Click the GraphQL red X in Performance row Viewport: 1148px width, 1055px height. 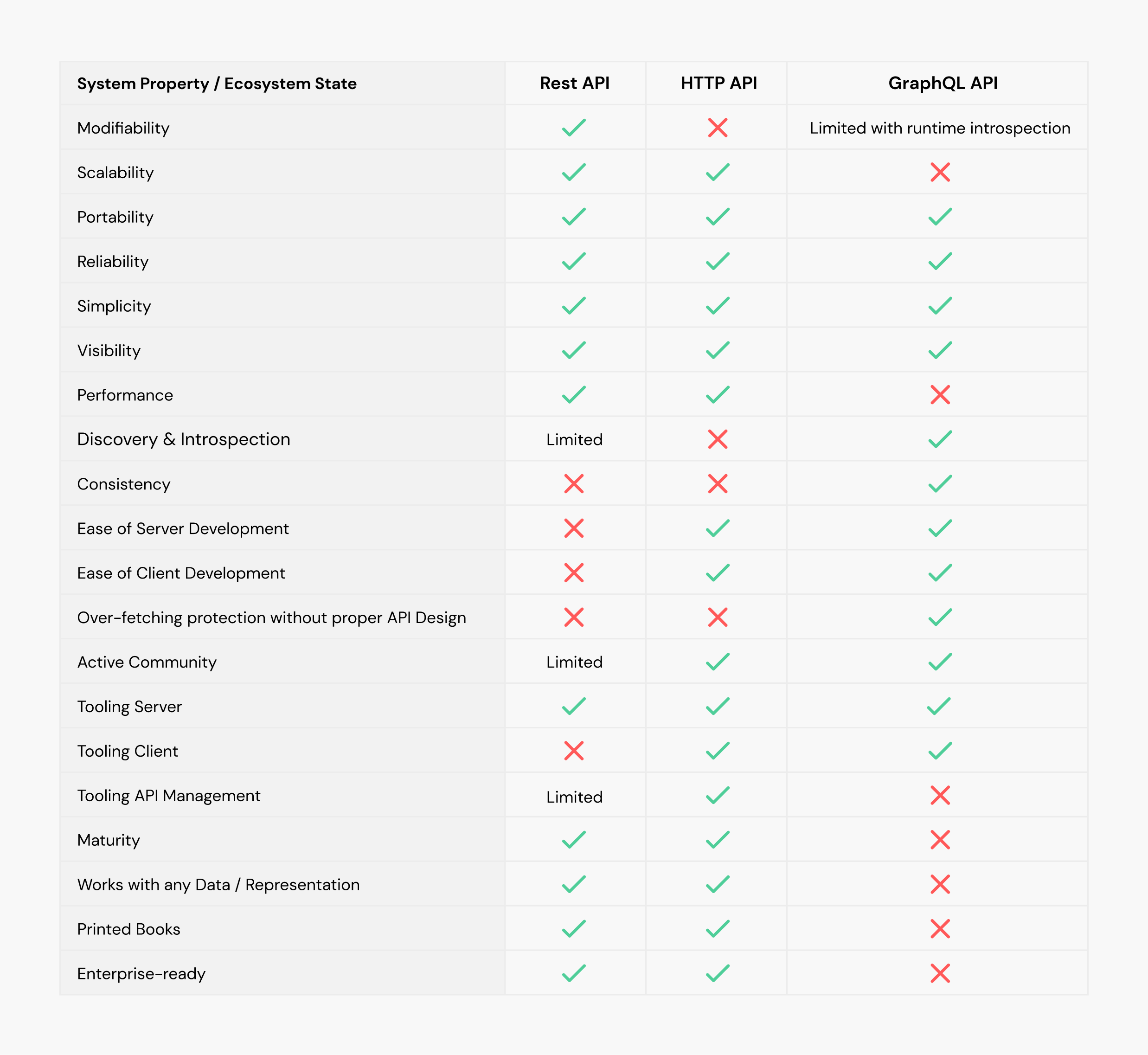tap(940, 394)
